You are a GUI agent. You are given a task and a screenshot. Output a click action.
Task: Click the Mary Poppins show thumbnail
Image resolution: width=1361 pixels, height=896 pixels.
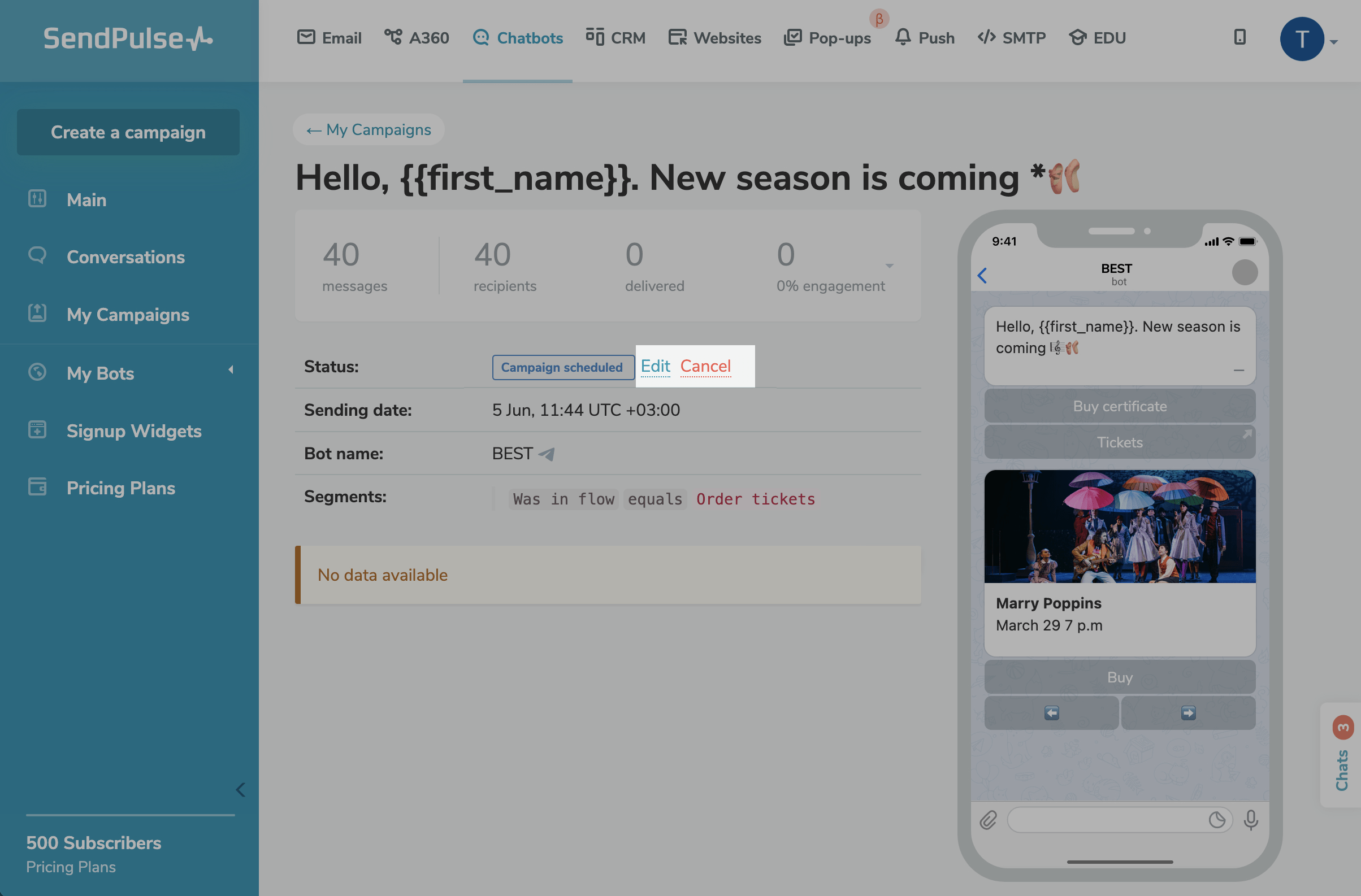point(1119,526)
